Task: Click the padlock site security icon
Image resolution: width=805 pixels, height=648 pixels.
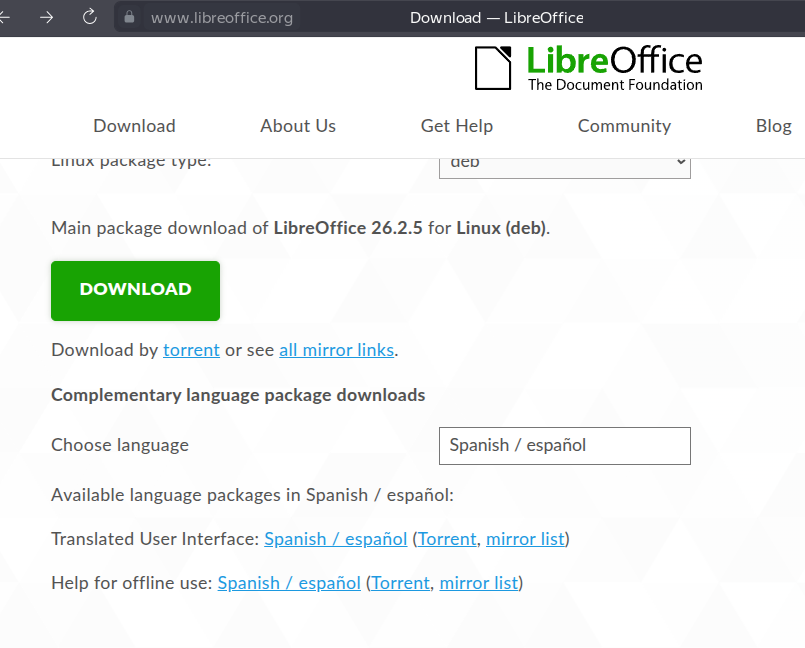Action: tap(129, 17)
